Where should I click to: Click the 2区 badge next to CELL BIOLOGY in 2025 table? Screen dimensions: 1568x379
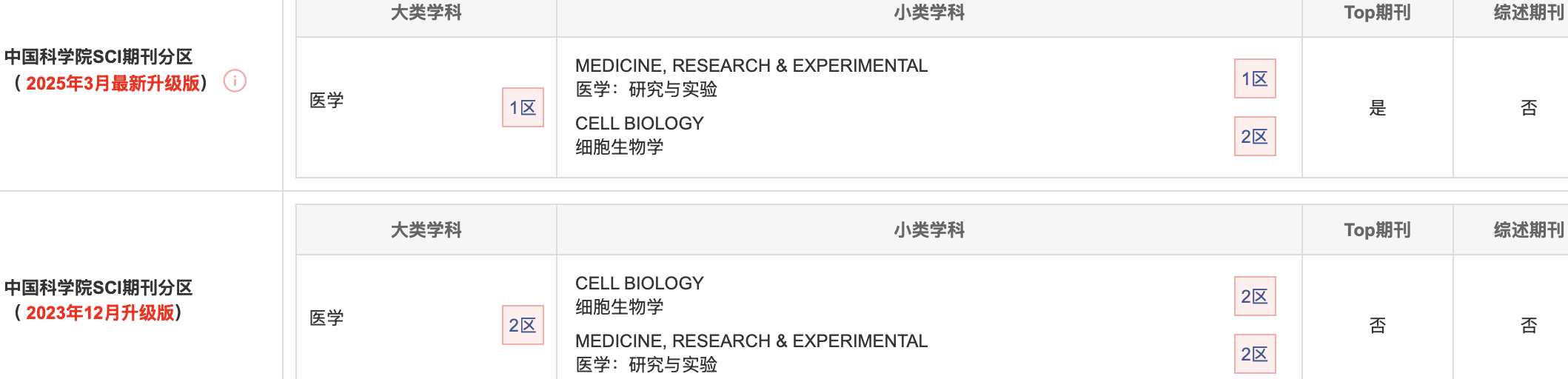tap(1255, 136)
